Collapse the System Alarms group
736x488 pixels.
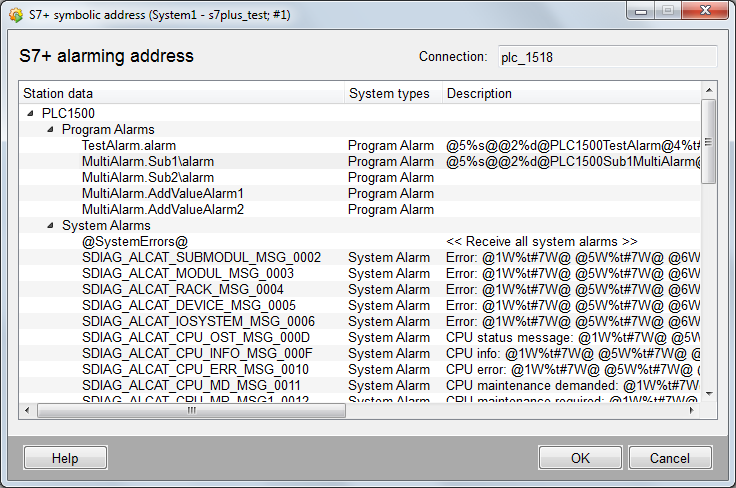click(51, 226)
